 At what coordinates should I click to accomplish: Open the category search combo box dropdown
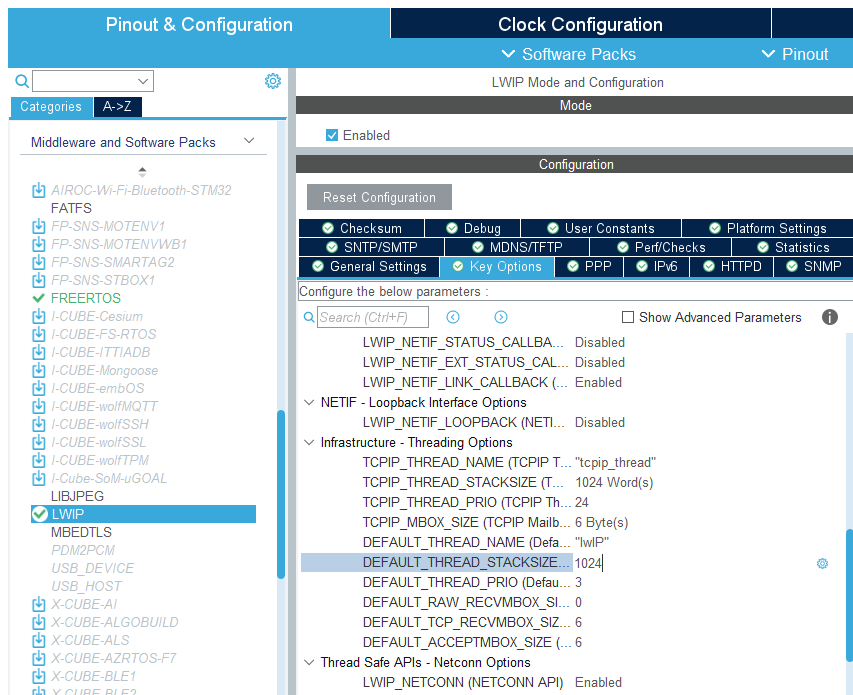pyautogui.click(x=143, y=81)
